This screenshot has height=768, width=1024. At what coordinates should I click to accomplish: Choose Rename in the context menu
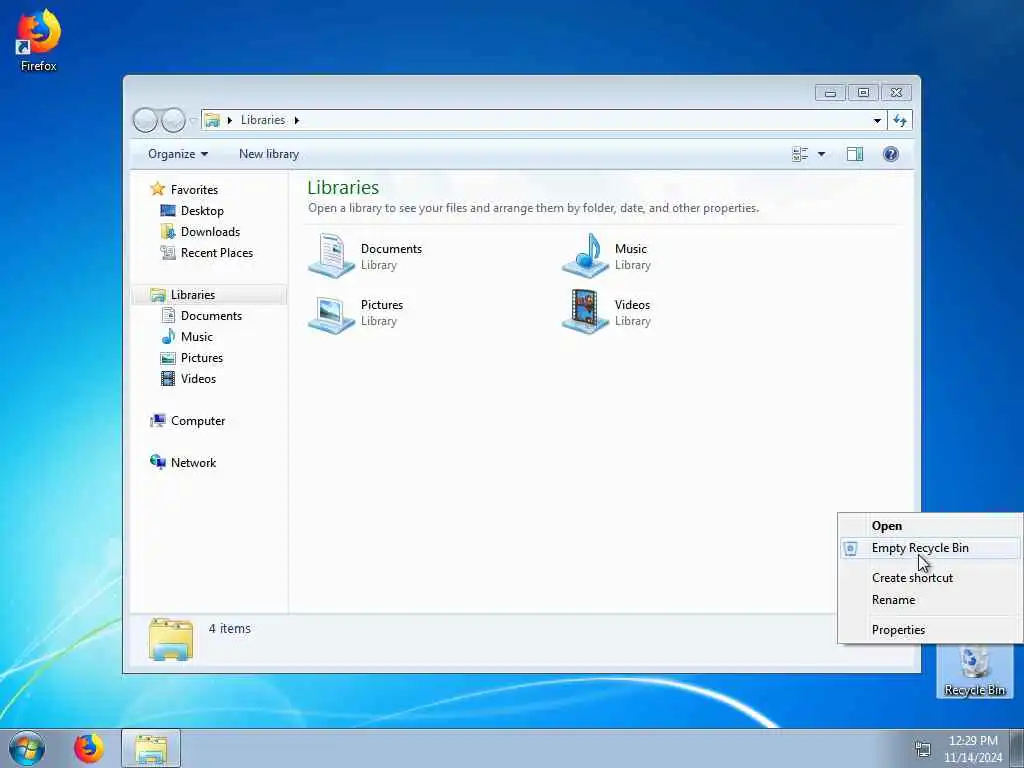(x=931, y=600)
